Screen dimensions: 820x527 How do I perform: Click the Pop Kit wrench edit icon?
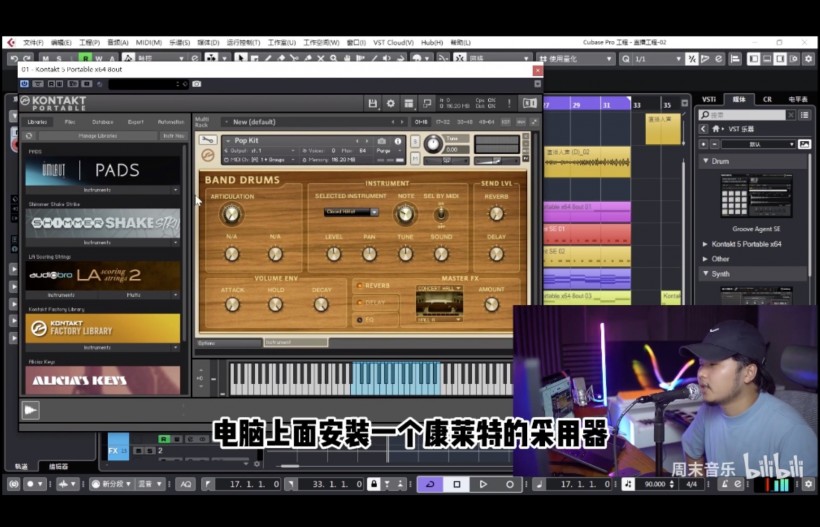coord(208,140)
